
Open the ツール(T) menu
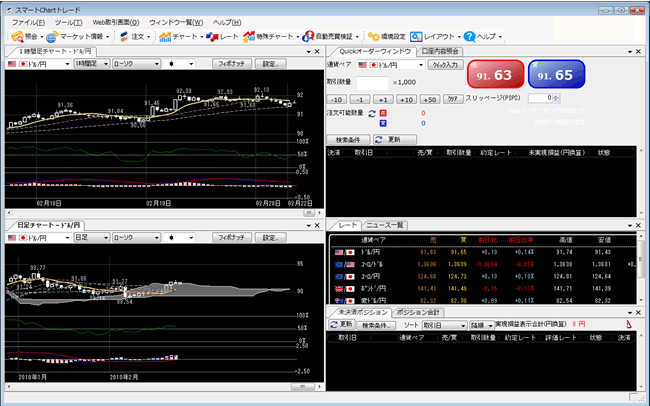tap(68, 22)
